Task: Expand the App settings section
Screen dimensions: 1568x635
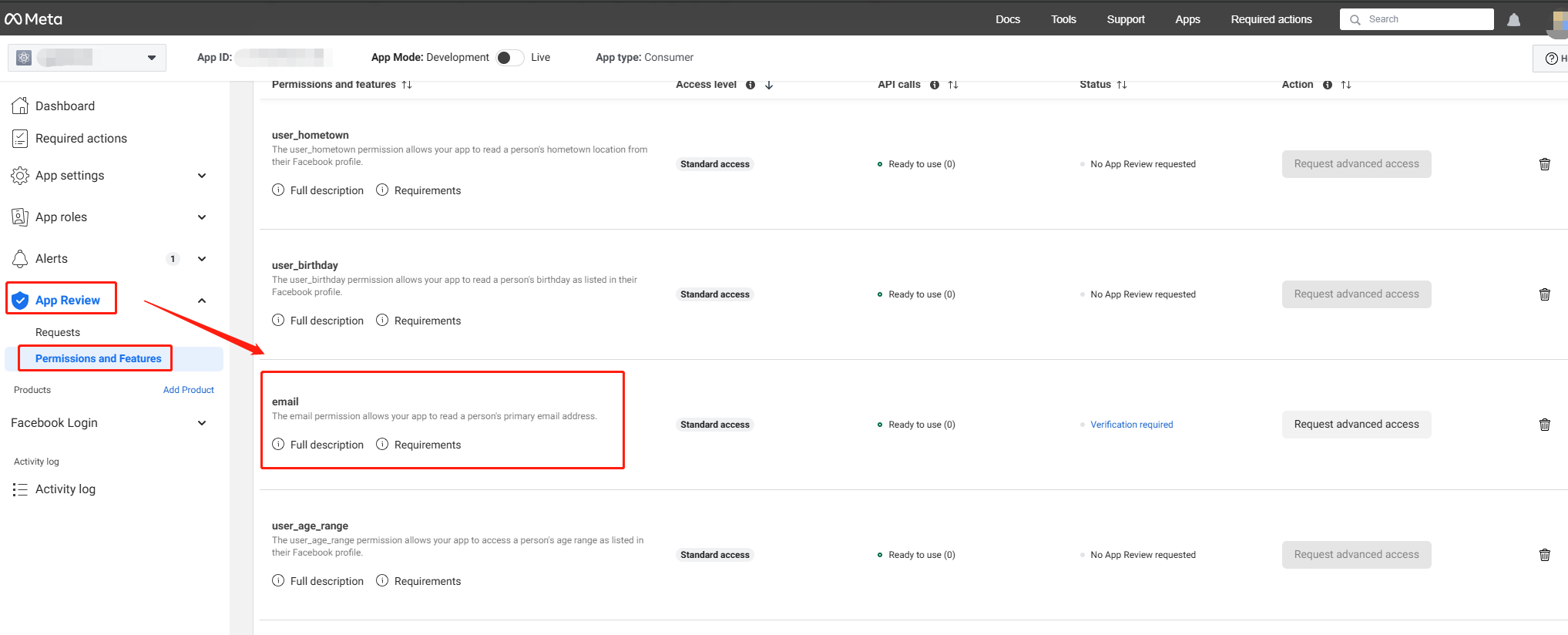Action: pos(201,176)
